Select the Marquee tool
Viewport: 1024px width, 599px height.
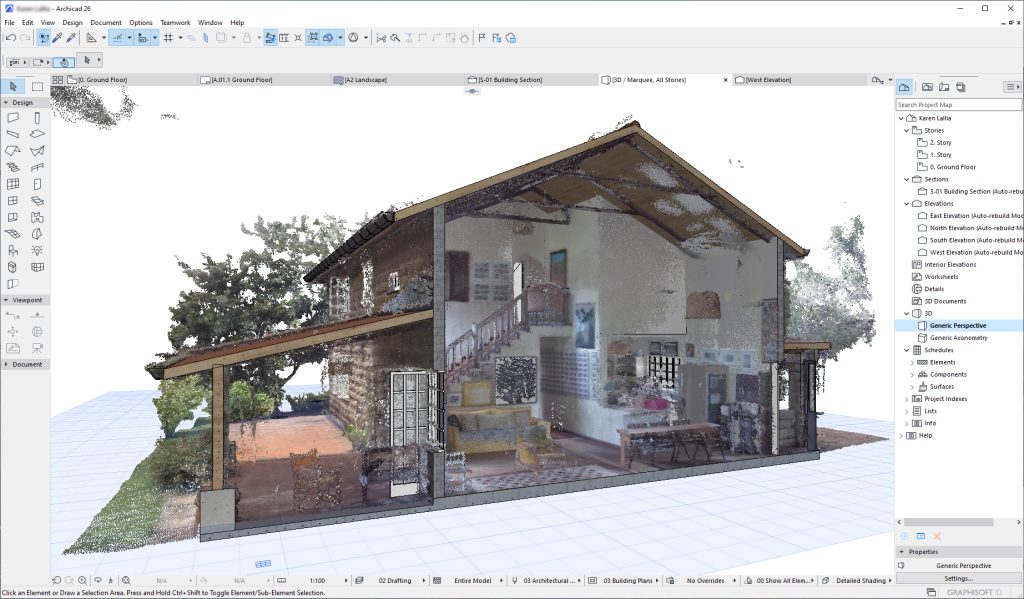tap(37, 87)
